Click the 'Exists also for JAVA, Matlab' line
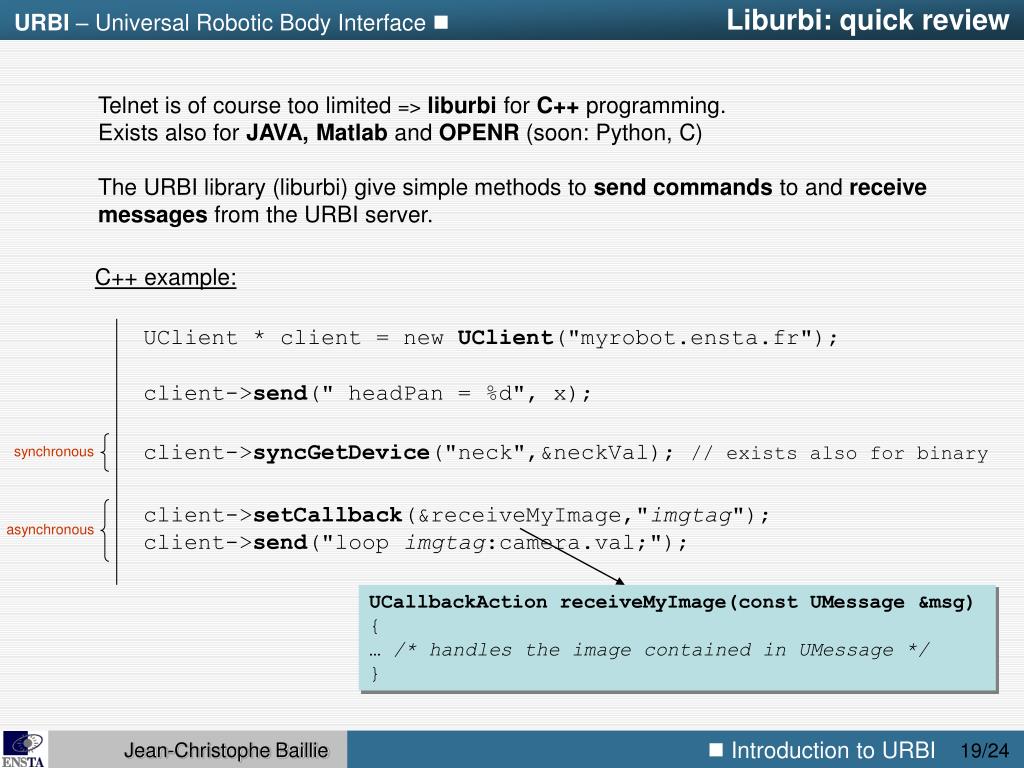1024x768 pixels. pos(400,133)
